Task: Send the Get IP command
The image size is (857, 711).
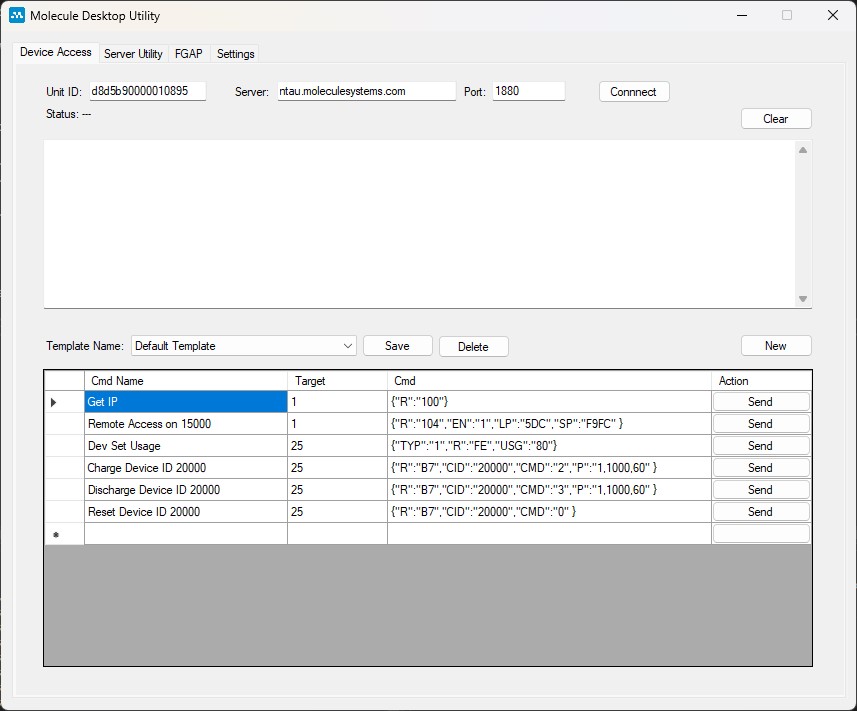Action: click(x=760, y=401)
